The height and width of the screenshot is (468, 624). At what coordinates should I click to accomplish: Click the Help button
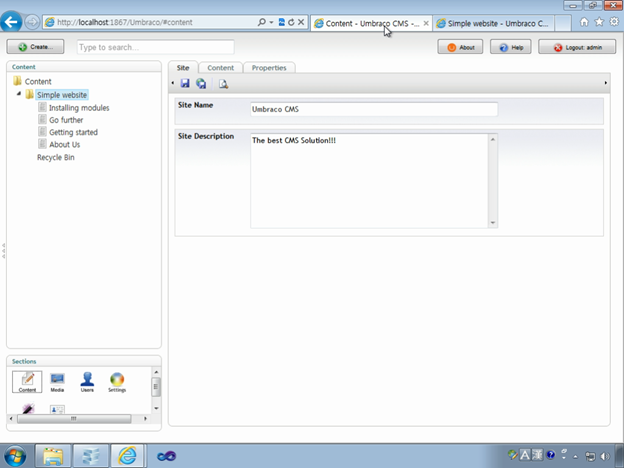(511, 47)
